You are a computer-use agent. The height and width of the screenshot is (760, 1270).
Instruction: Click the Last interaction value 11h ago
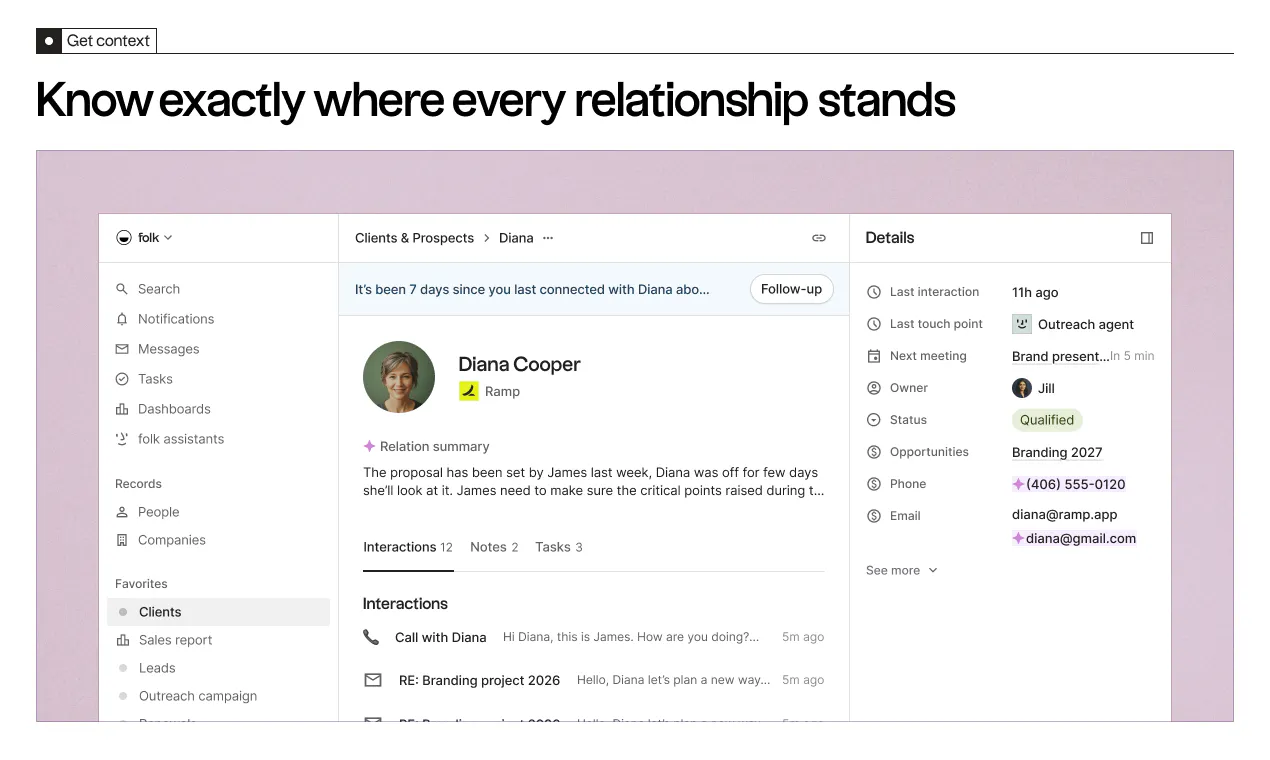coord(1035,292)
